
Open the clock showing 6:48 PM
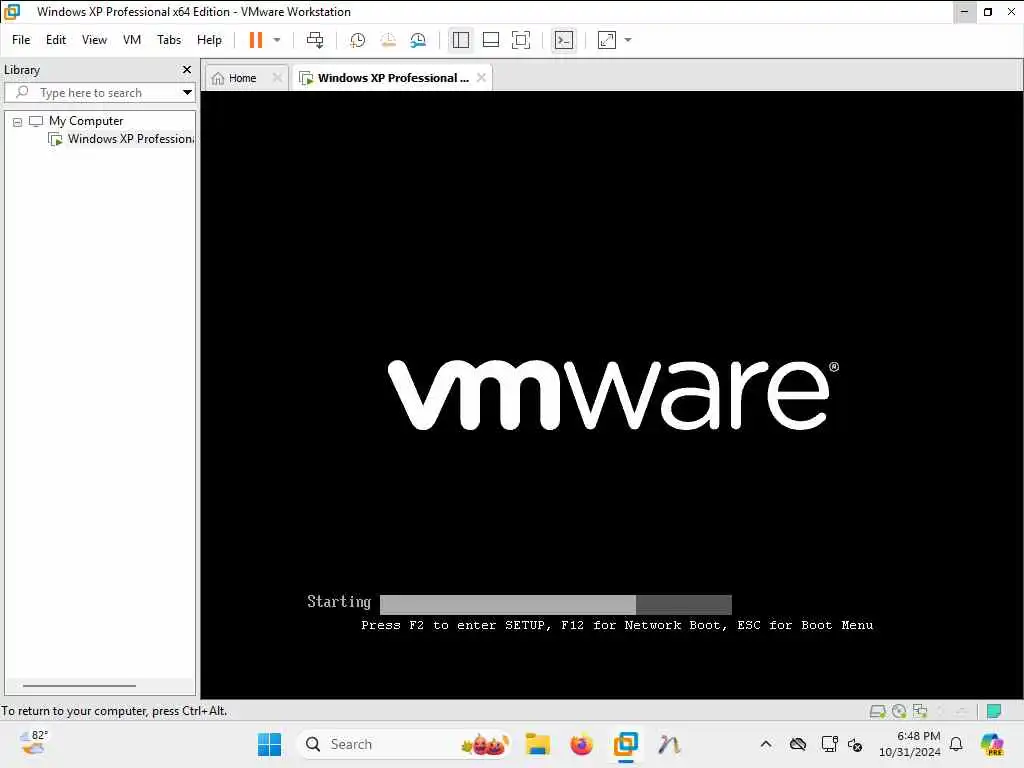click(x=909, y=744)
